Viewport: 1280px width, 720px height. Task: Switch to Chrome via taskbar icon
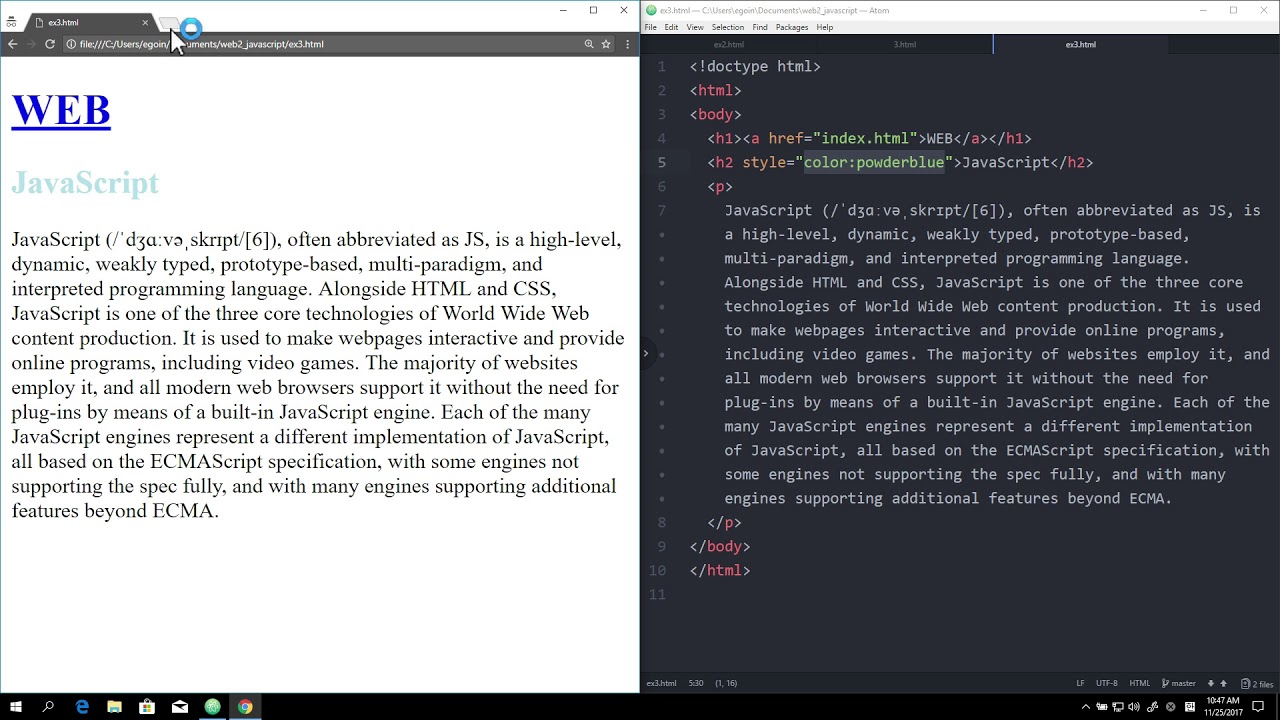point(245,707)
